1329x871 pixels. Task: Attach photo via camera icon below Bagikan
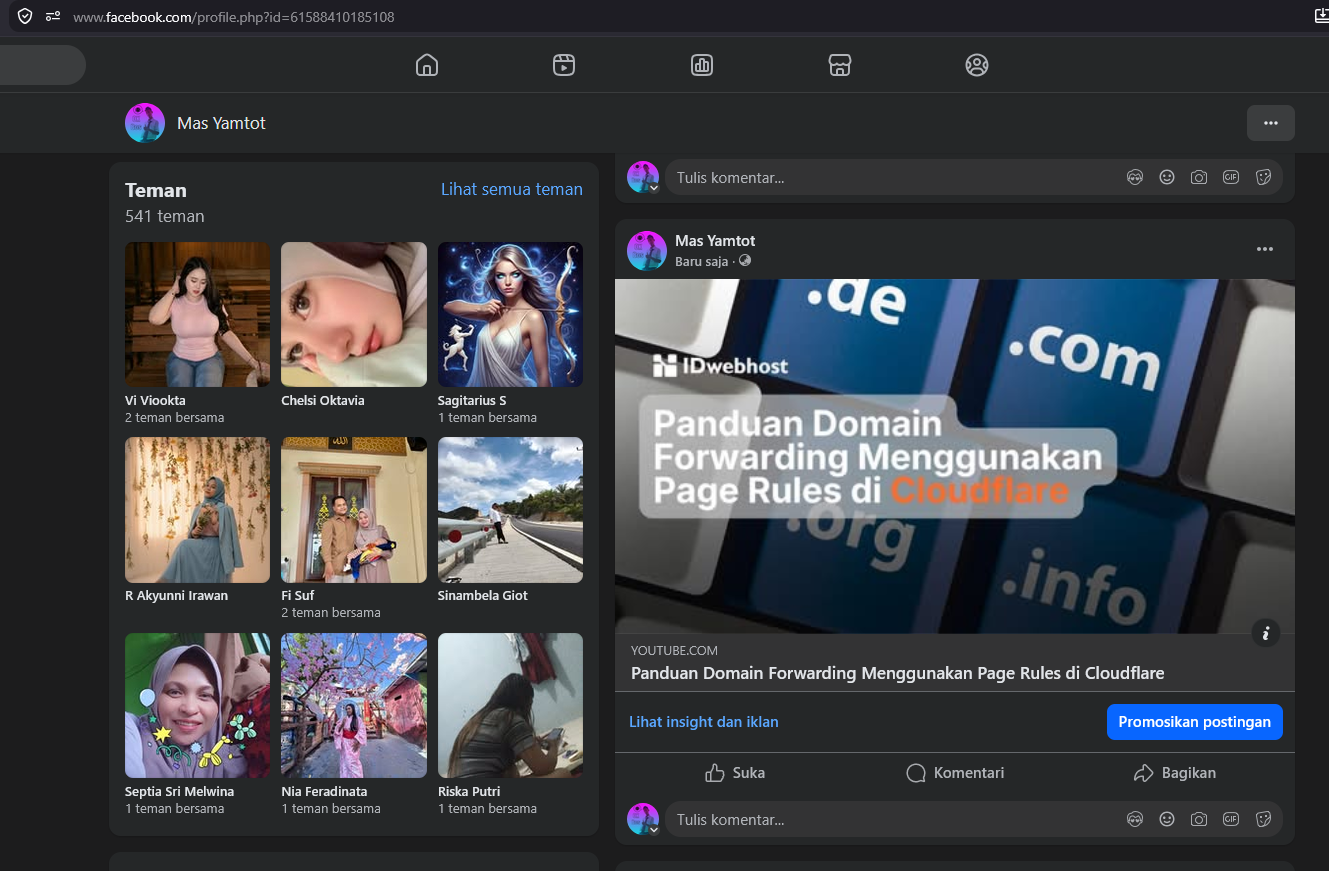[1199, 820]
